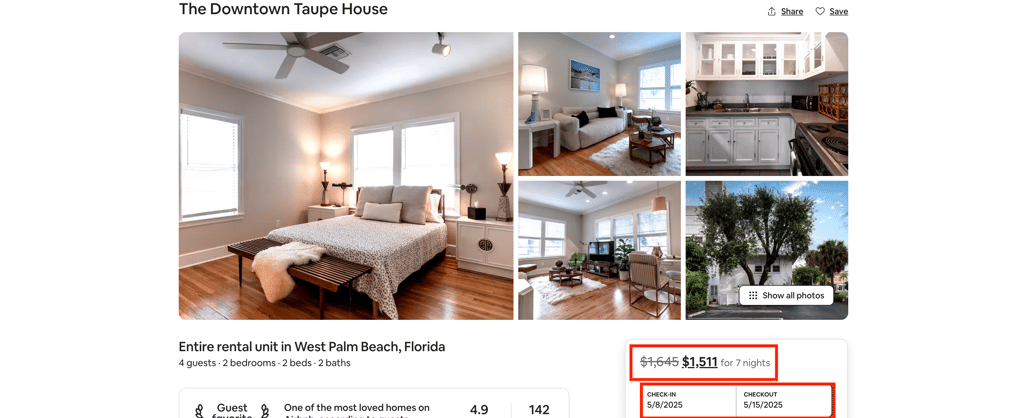Open the main bedroom photo
The width and height of the screenshot is (1024, 418).
click(346, 176)
